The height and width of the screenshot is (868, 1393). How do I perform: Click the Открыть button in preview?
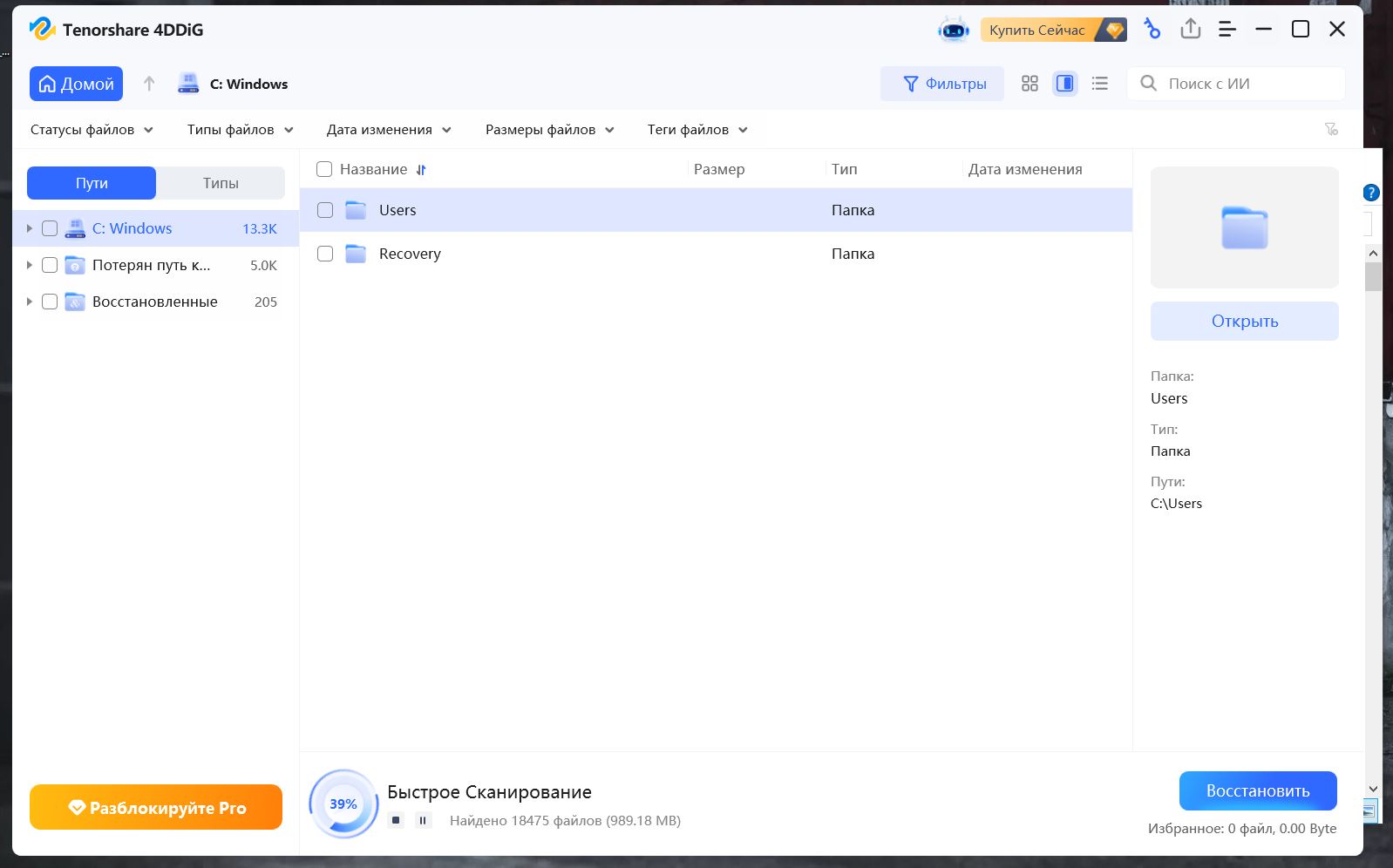click(x=1244, y=321)
